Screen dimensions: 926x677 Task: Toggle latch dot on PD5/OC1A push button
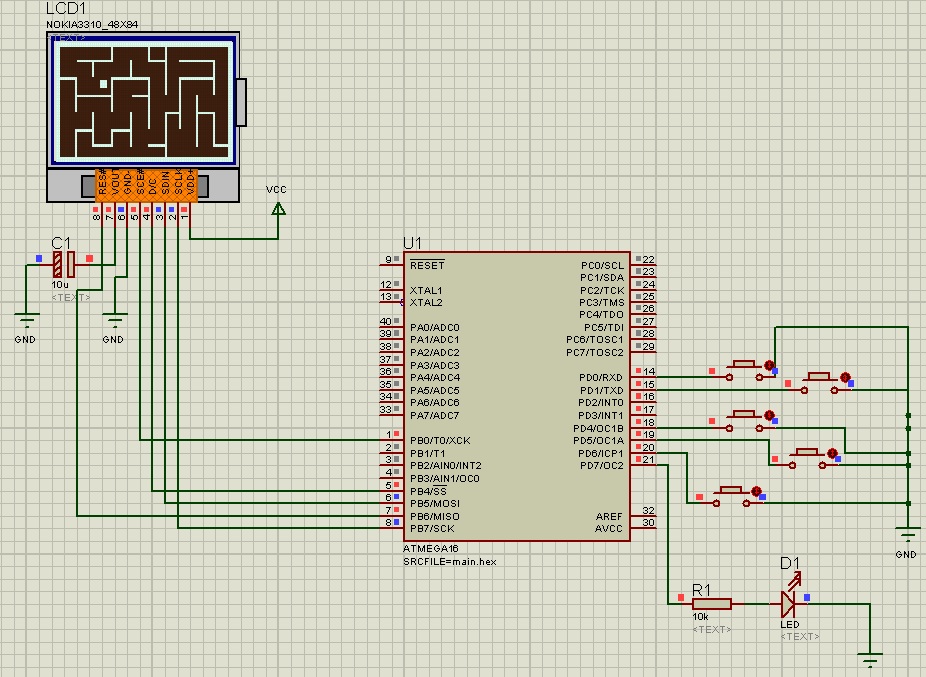832,453
